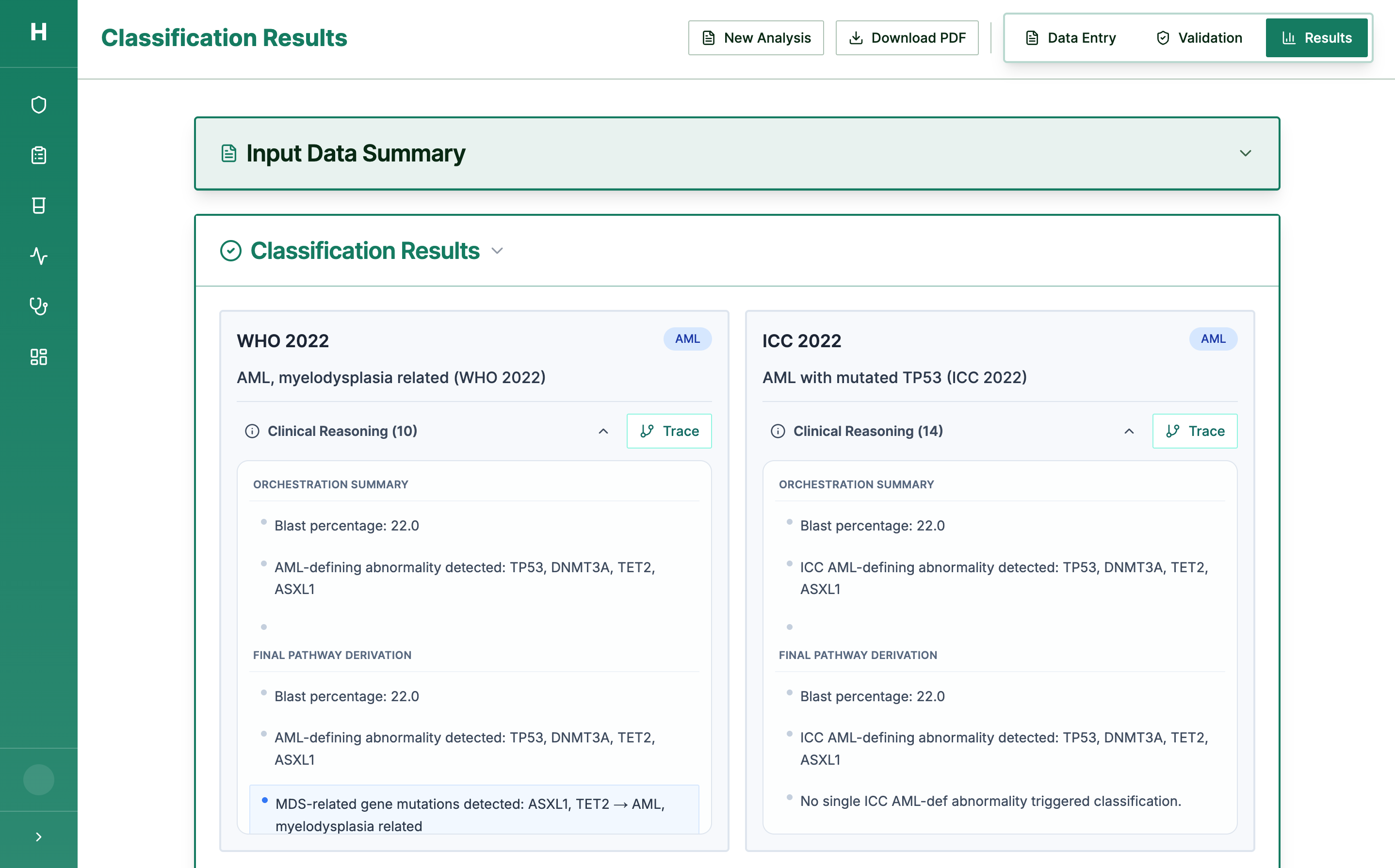Image resolution: width=1395 pixels, height=868 pixels.
Task: Click the H logo at top left
Action: point(38,32)
